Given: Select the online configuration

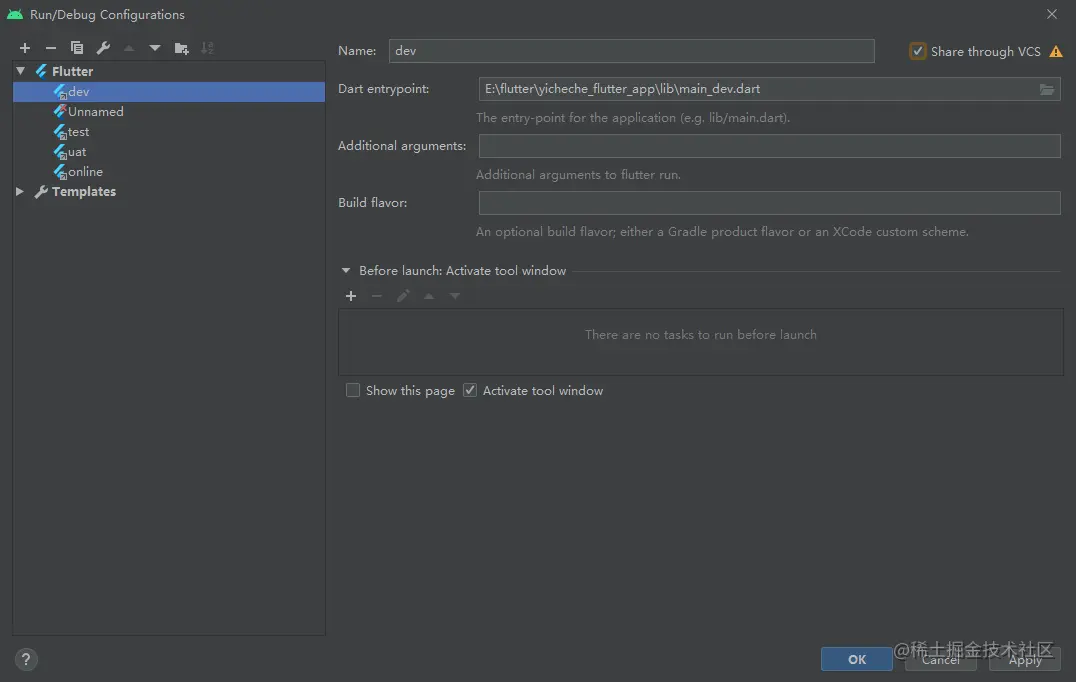Looking at the screenshot, I should 84,172.
